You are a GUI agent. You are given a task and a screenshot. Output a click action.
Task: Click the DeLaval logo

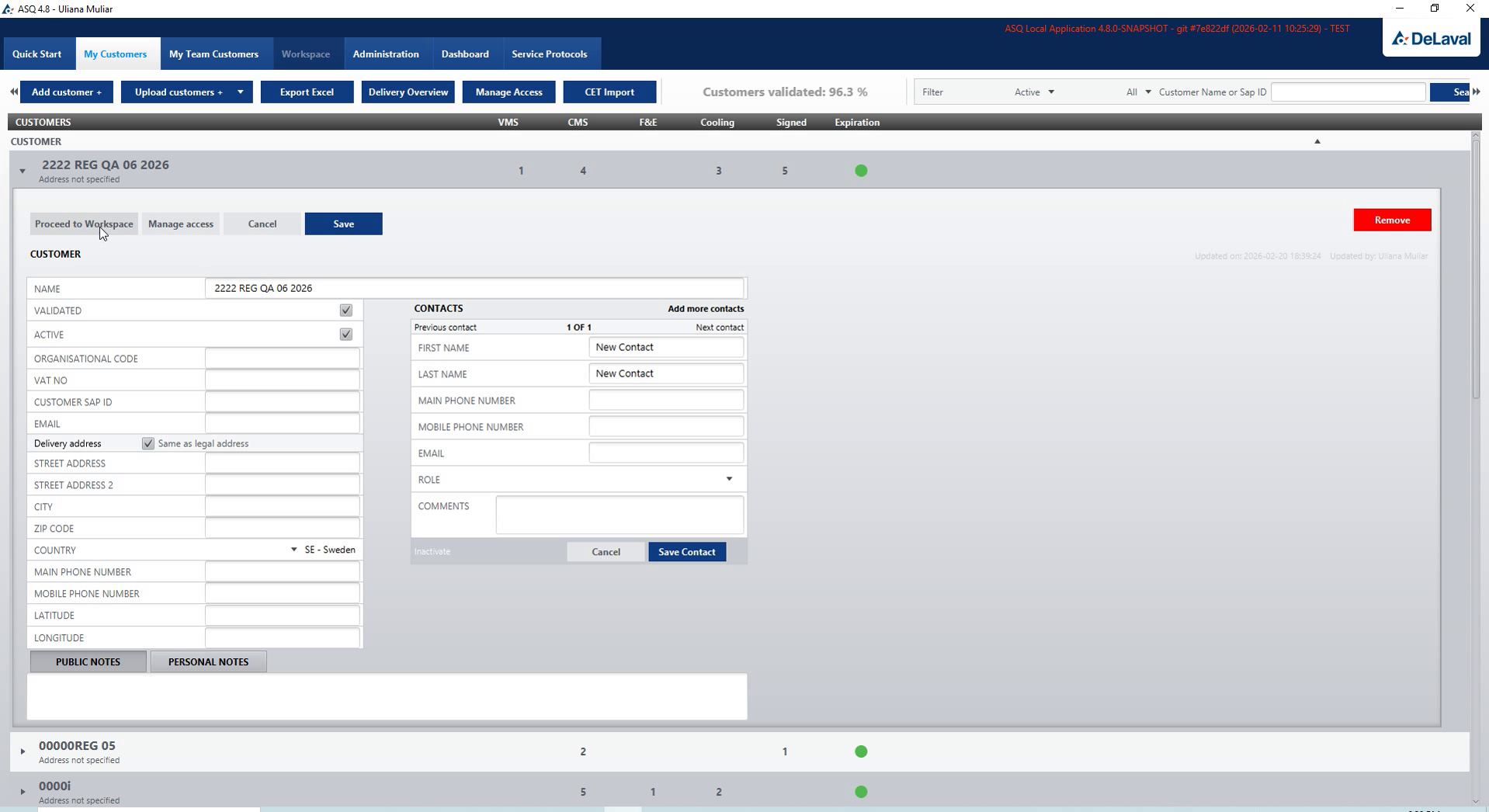1432,39
